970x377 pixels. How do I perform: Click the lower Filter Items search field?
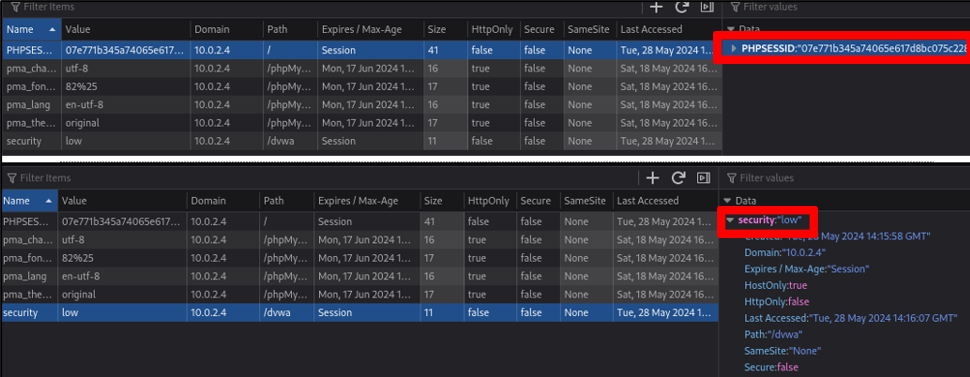coord(322,178)
